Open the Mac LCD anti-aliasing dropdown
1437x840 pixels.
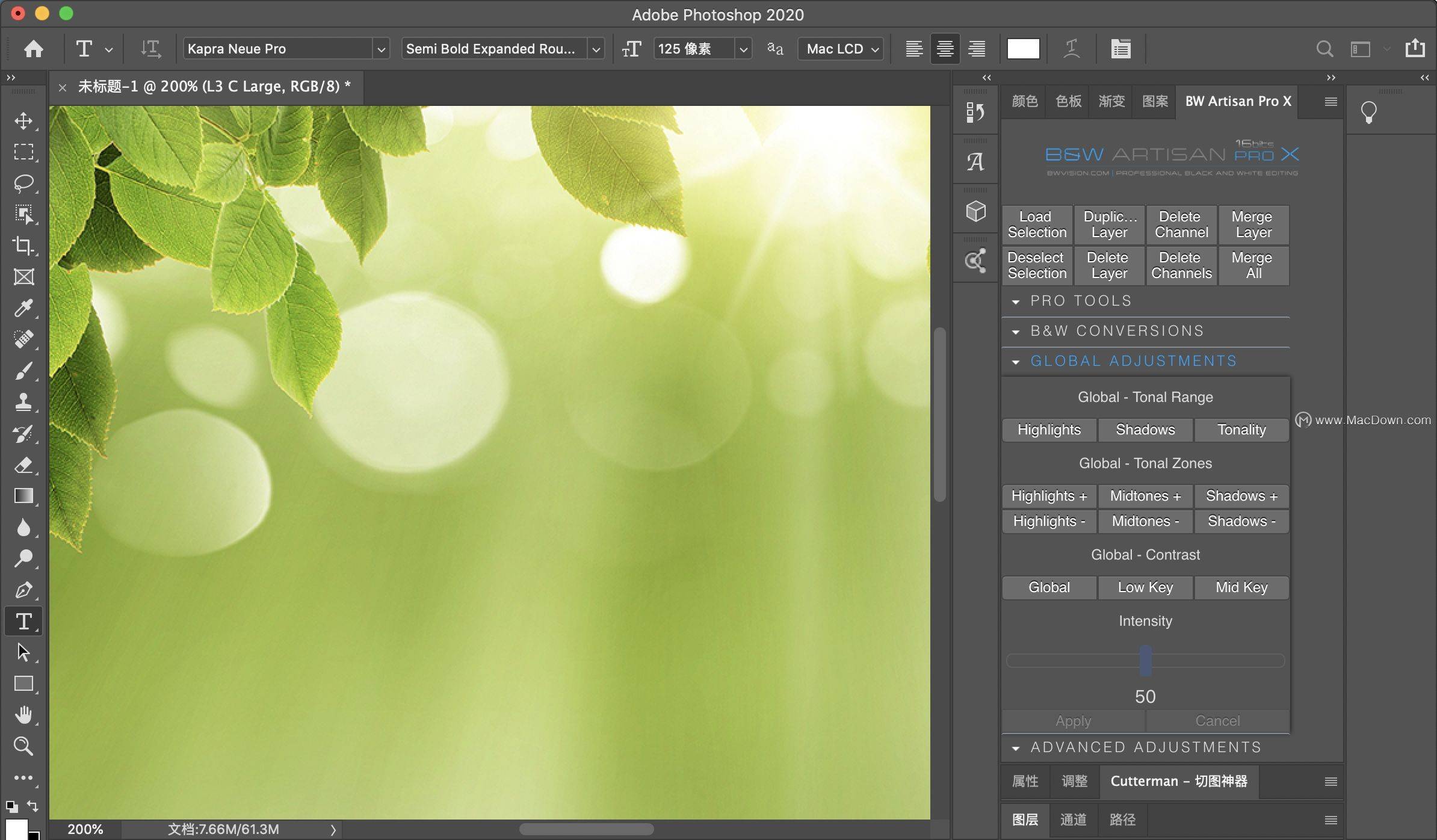(x=841, y=49)
